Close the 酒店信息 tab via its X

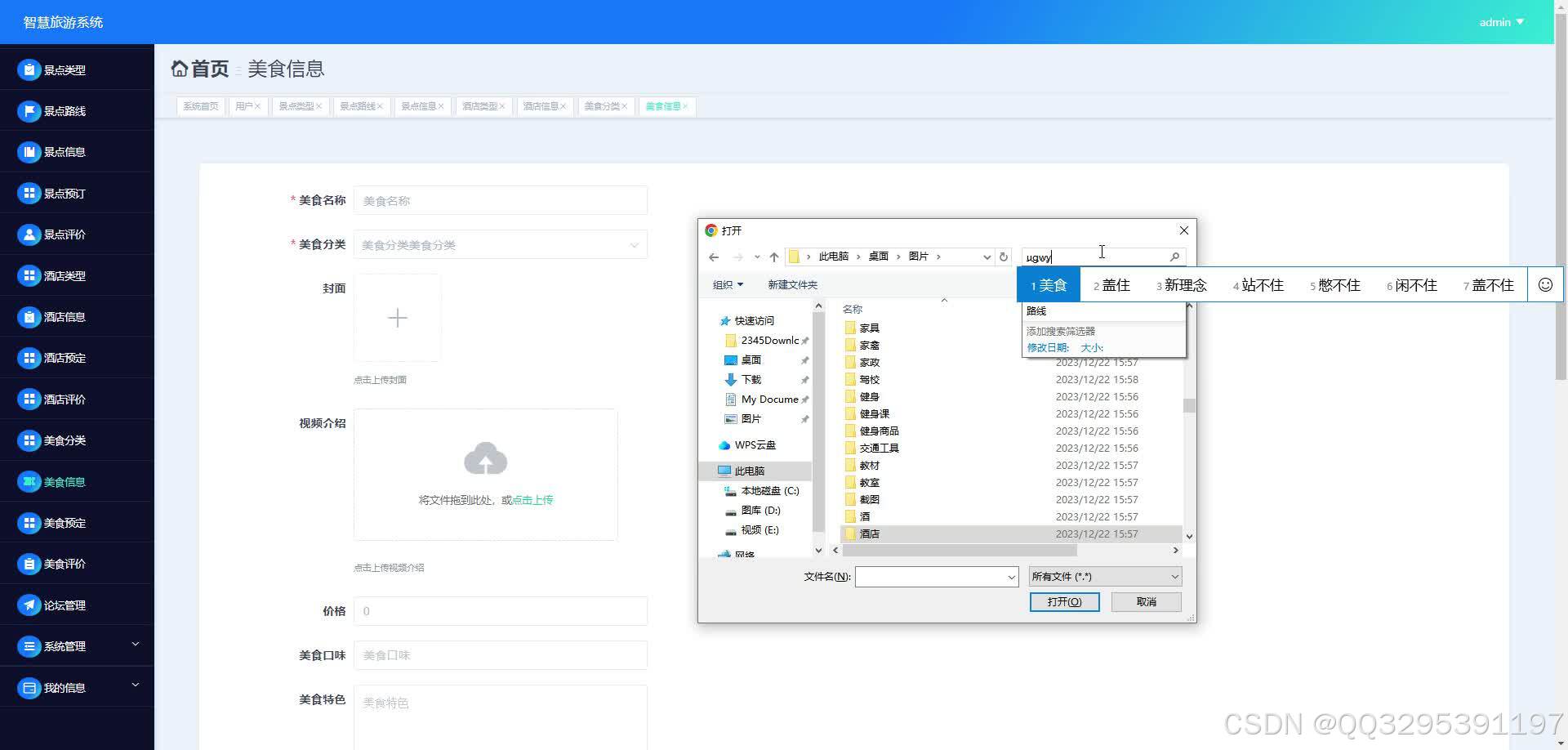pos(563,106)
